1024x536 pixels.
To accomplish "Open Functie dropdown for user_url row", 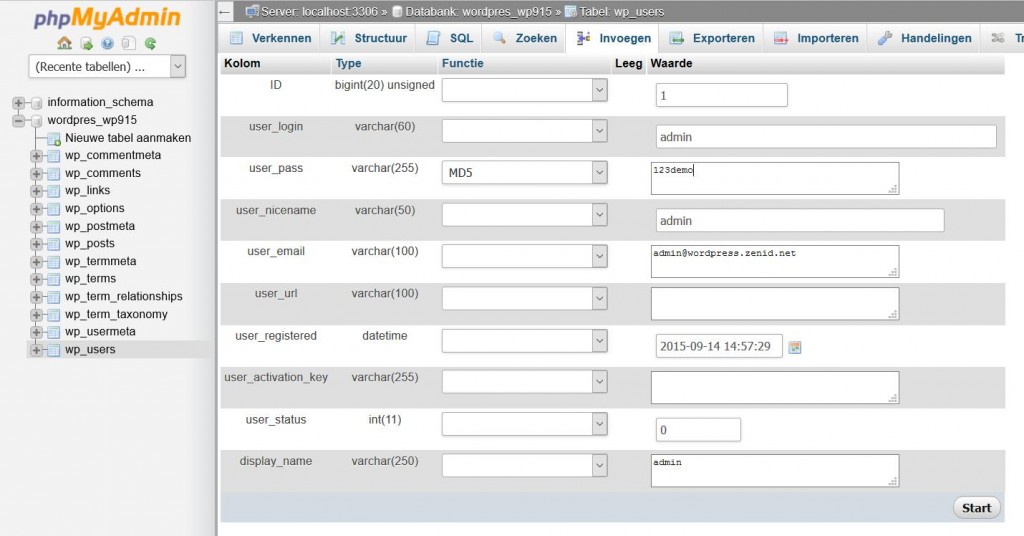I will 524,298.
